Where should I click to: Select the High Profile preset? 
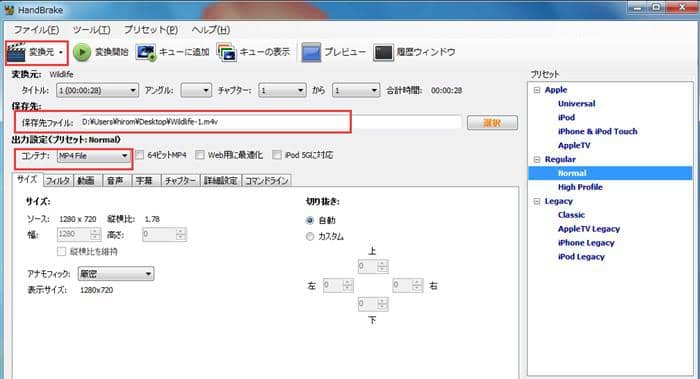tap(580, 187)
